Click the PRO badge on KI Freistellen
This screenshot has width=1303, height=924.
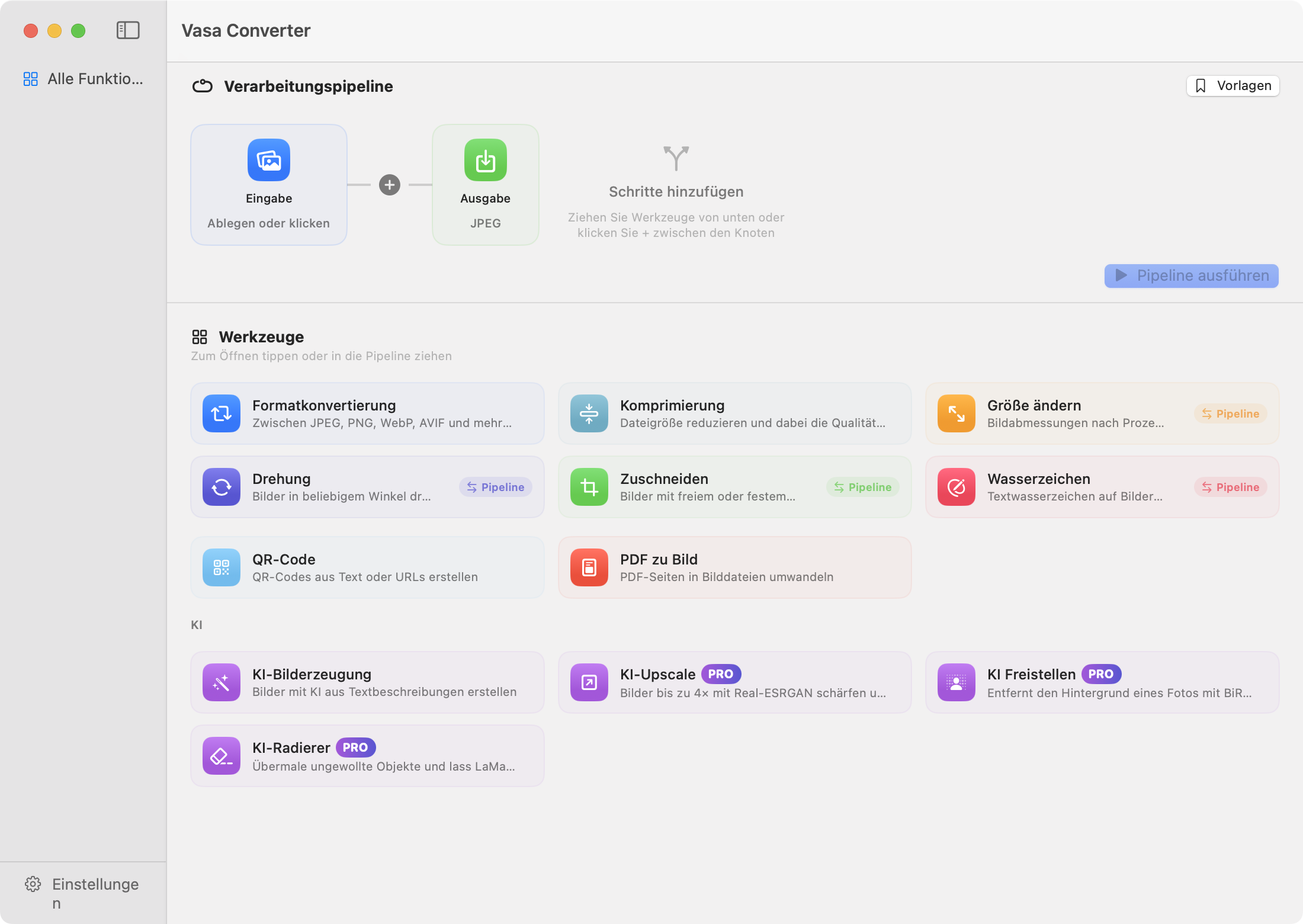click(x=1102, y=674)
